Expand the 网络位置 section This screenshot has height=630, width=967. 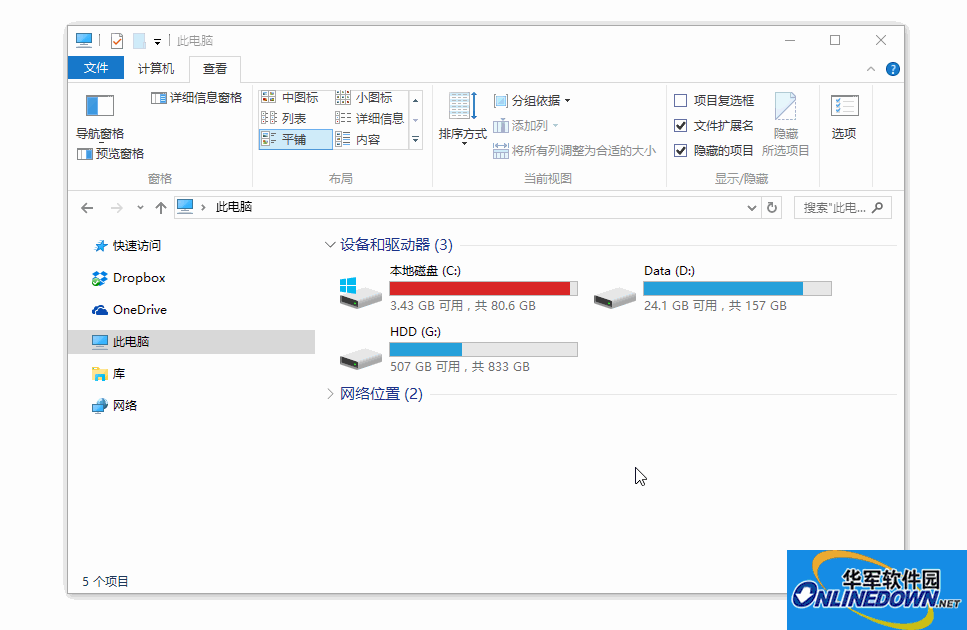click(x=330, y=394)
